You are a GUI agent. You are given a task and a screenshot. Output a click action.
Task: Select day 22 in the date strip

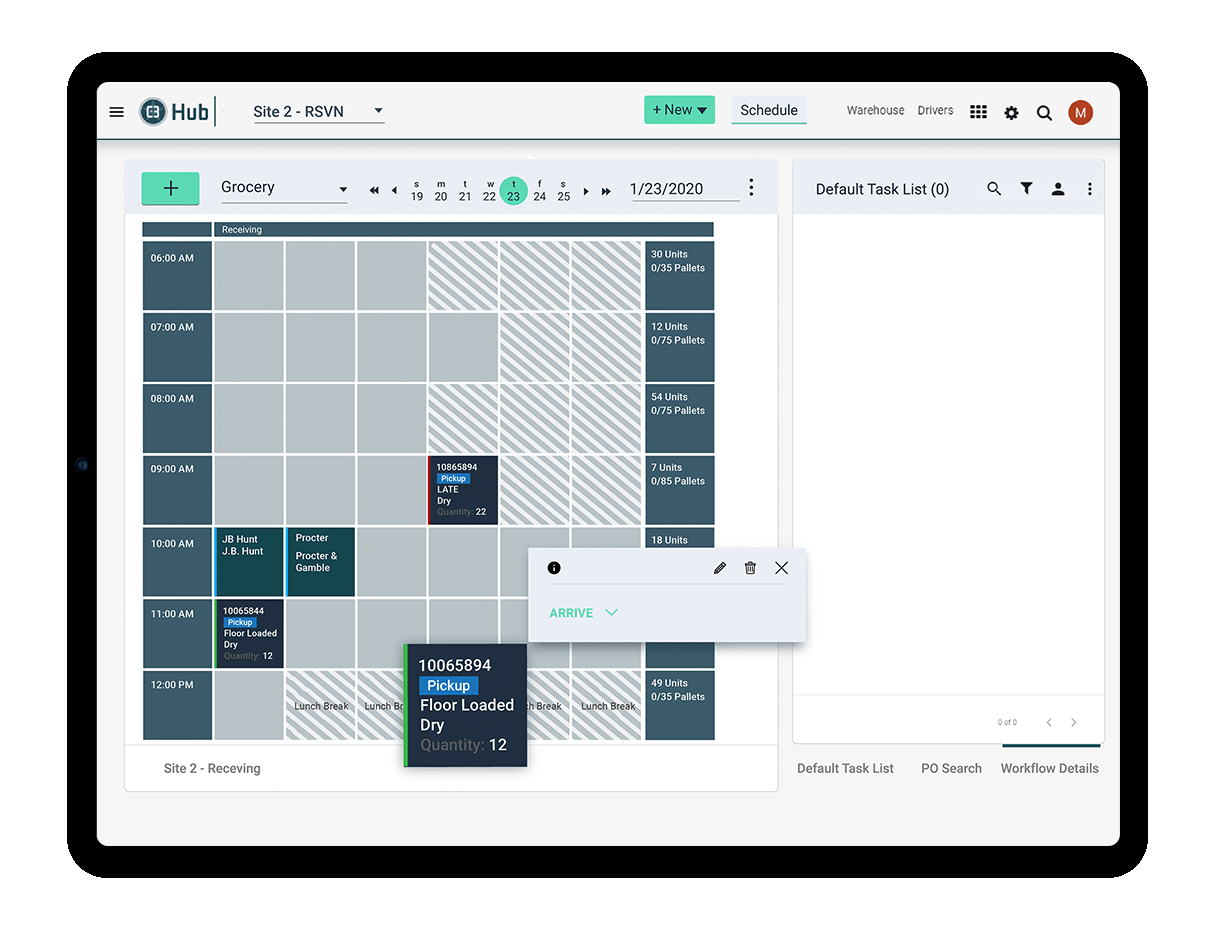click(x=490, y=191)
